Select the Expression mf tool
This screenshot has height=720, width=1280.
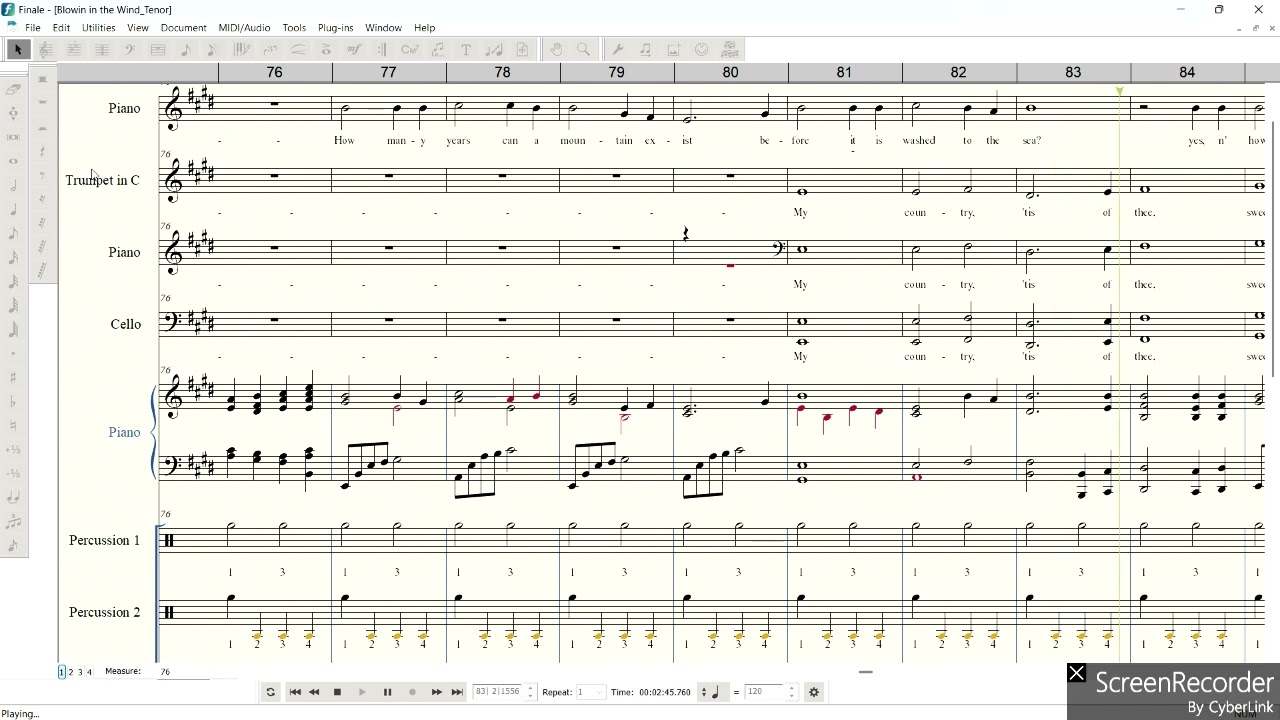354,49
